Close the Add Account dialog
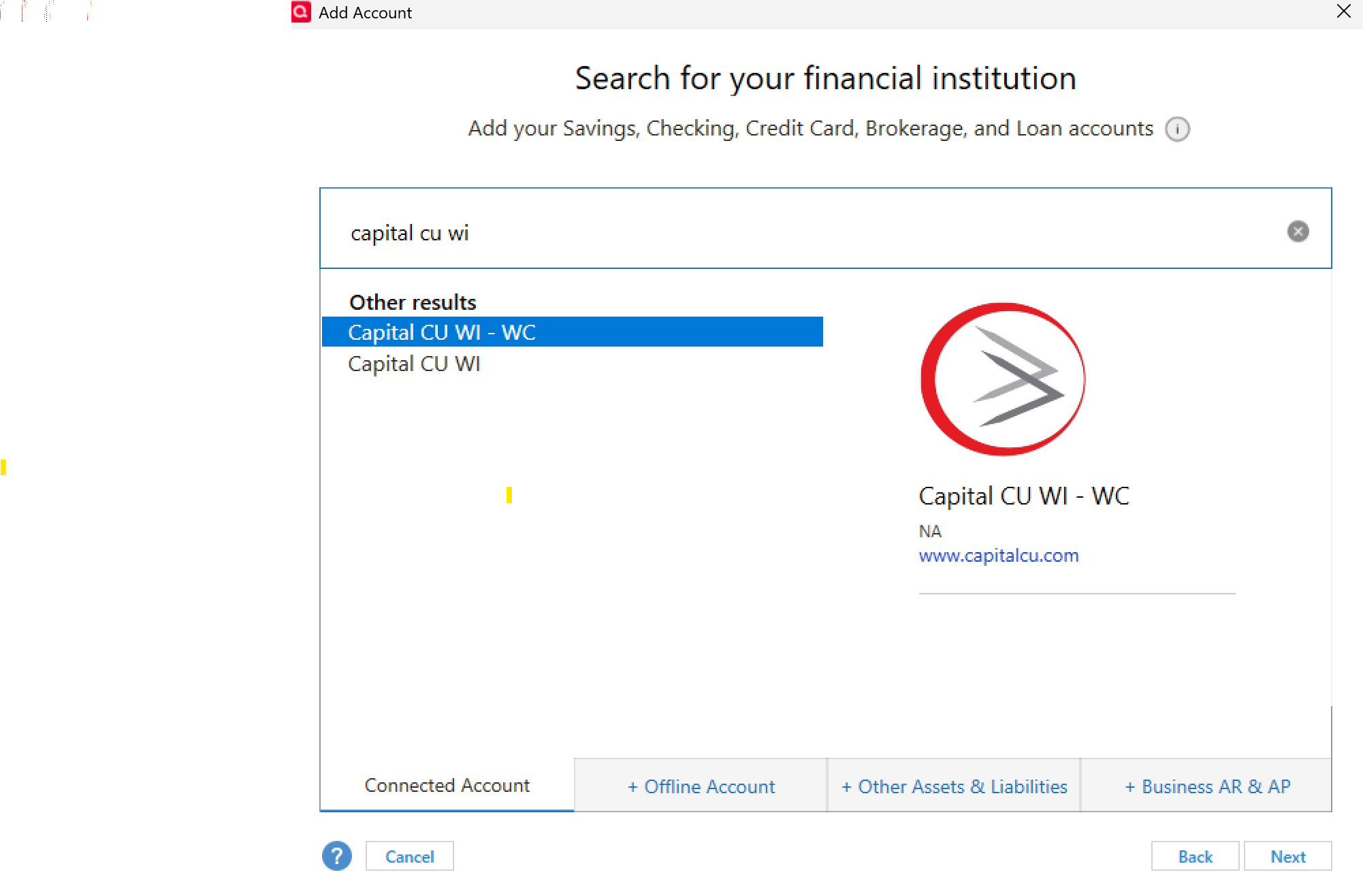This screenshot has height=896, width=1363. tap(1343, 12)
